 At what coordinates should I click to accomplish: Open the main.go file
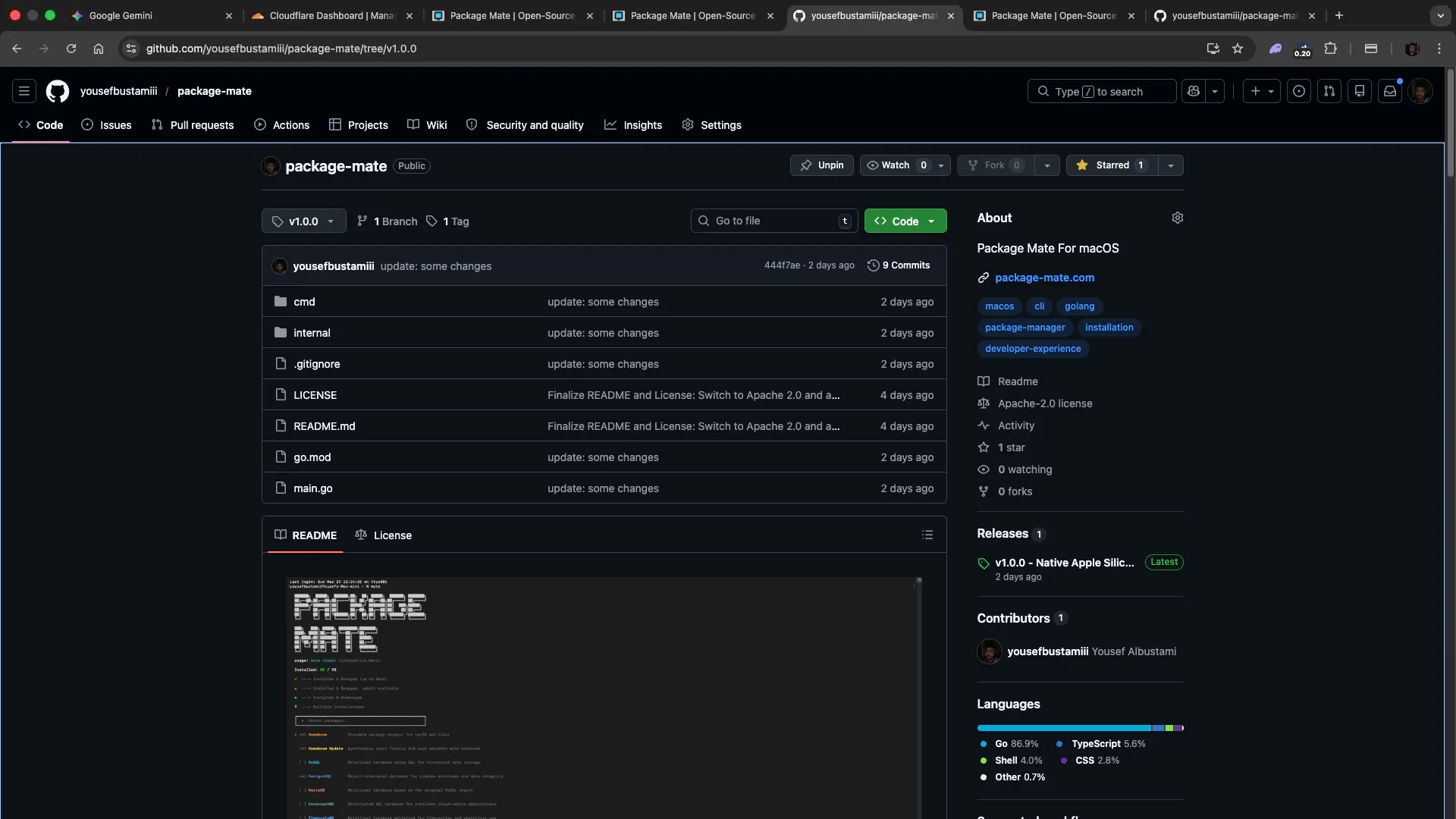[312, 488]
